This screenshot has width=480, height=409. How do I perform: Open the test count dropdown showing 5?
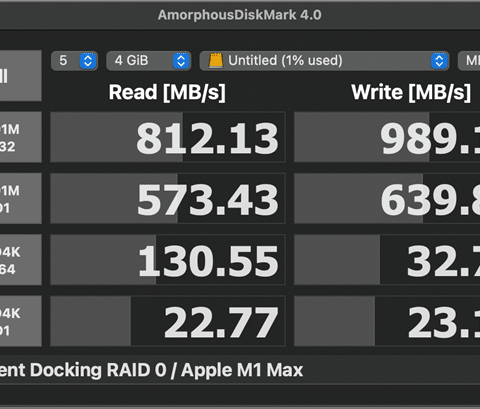click(x=74, y=61)
